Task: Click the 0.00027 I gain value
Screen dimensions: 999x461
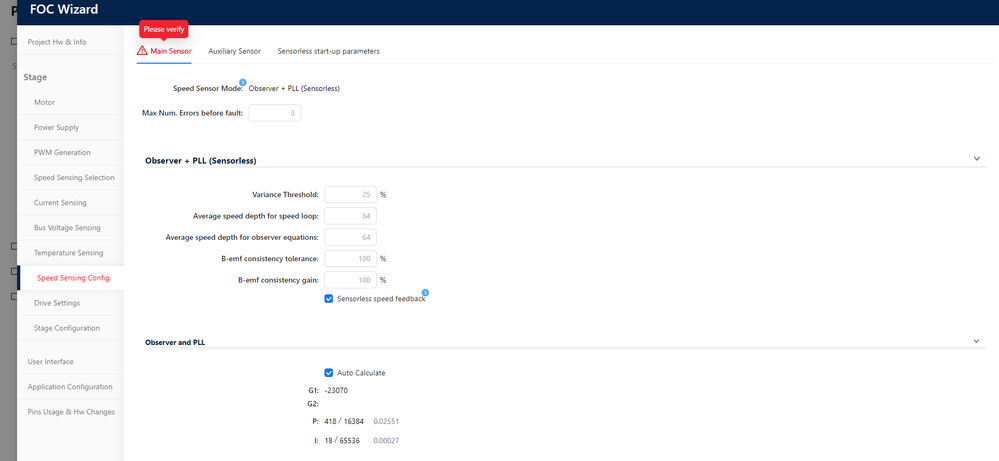Action: [x=386, y=441]
